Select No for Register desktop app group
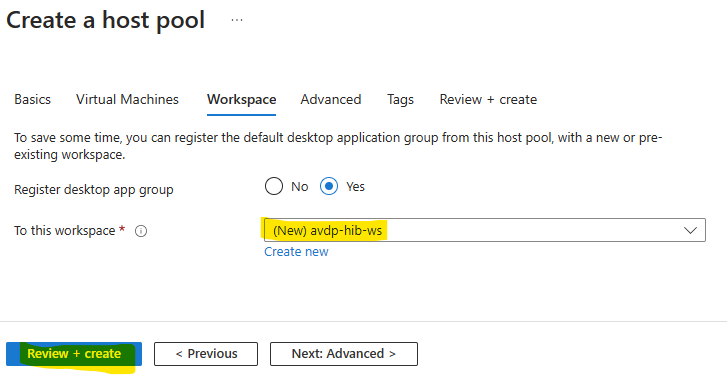This screenshot has height=376, width=727. click(x=274, y=186)
